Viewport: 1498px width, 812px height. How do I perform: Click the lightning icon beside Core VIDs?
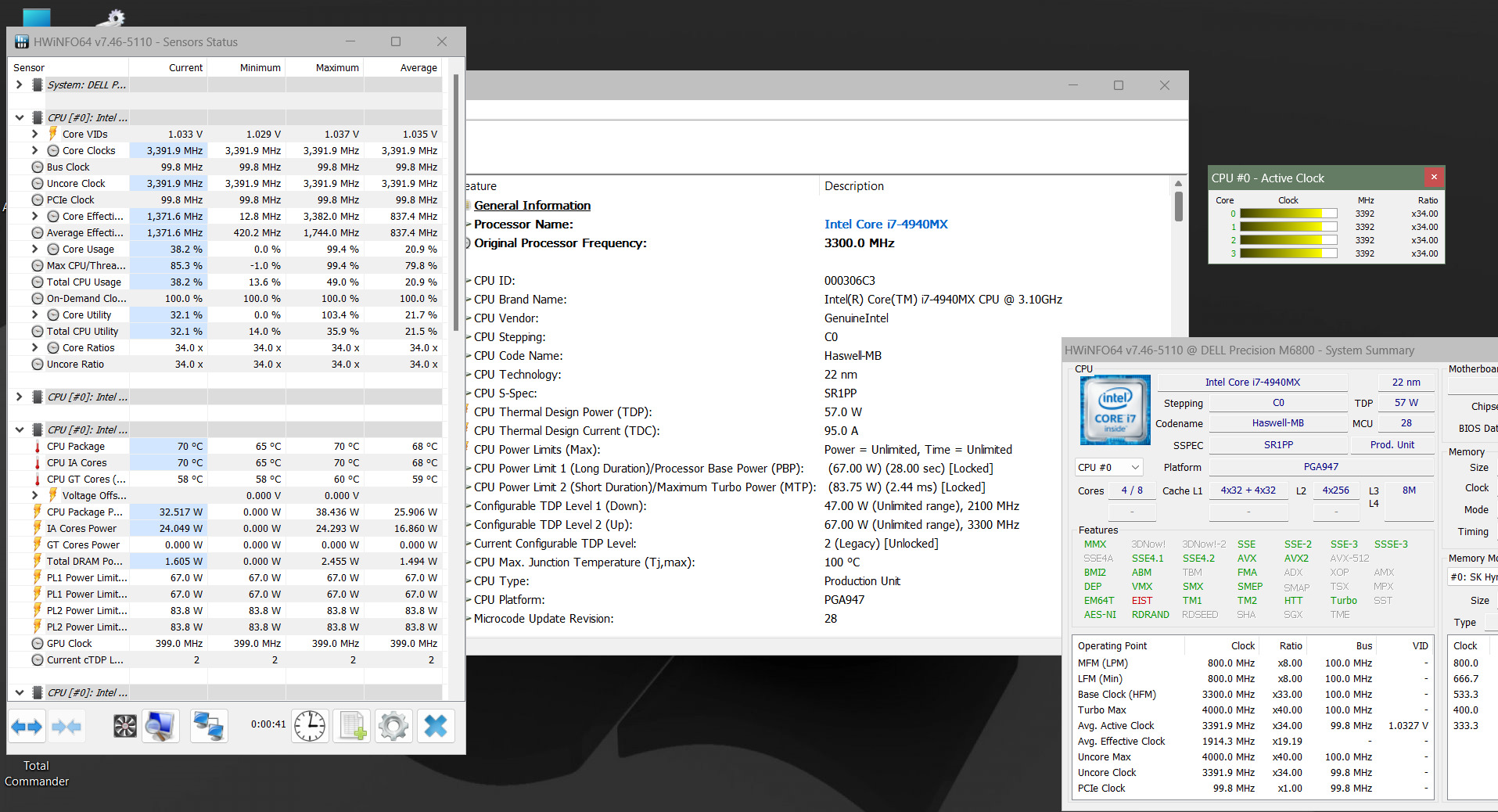[x=53, y=134]
